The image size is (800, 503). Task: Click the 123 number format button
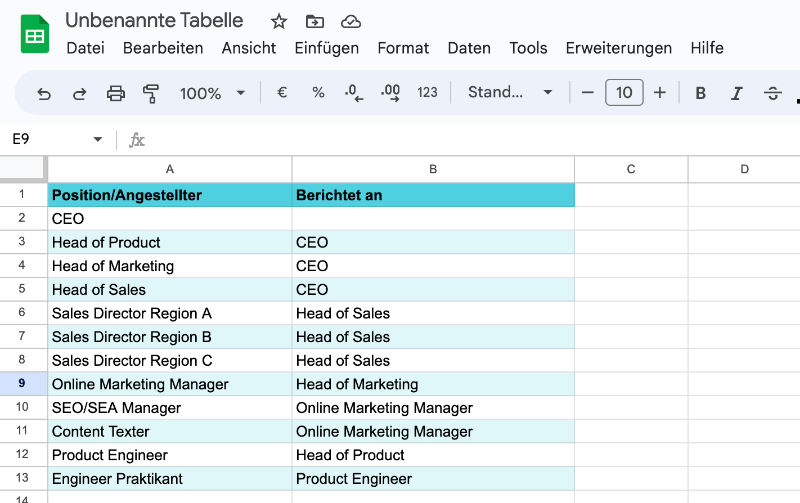point(427,93)
